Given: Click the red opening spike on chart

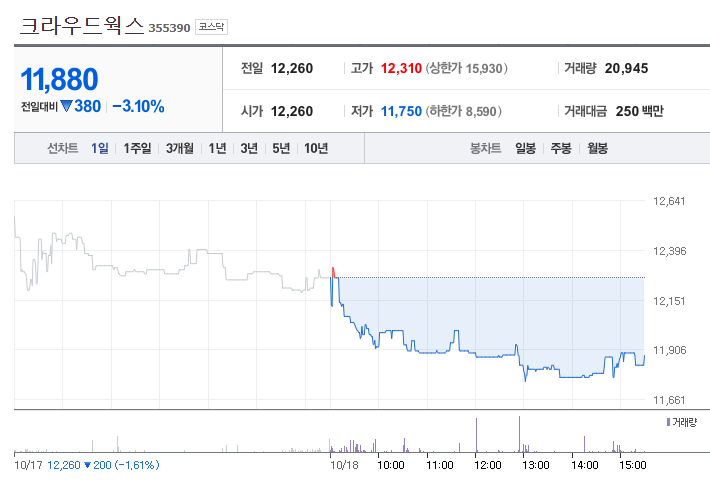Looking at the screenshot, I should [334, 273].
